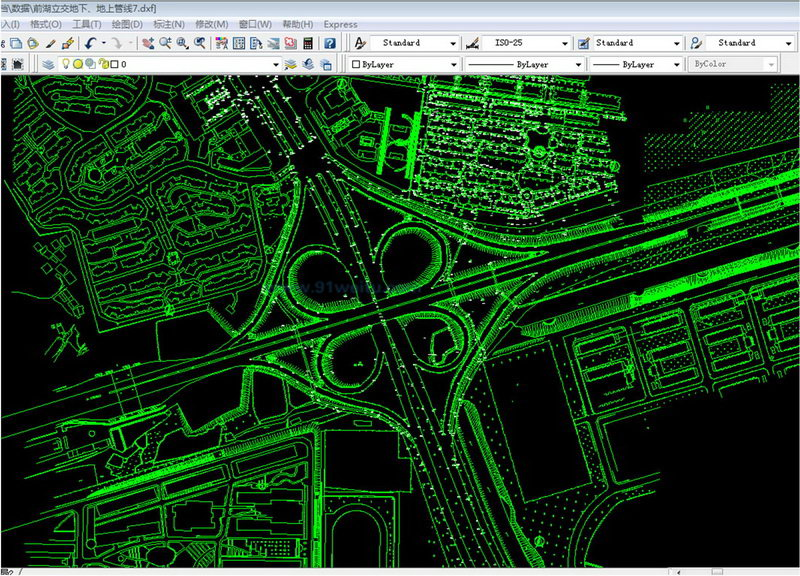Click the Zoom Window magnifier icon
Image resolution: width=800 pixels, height=576 pixels.
tap(183, 44)
